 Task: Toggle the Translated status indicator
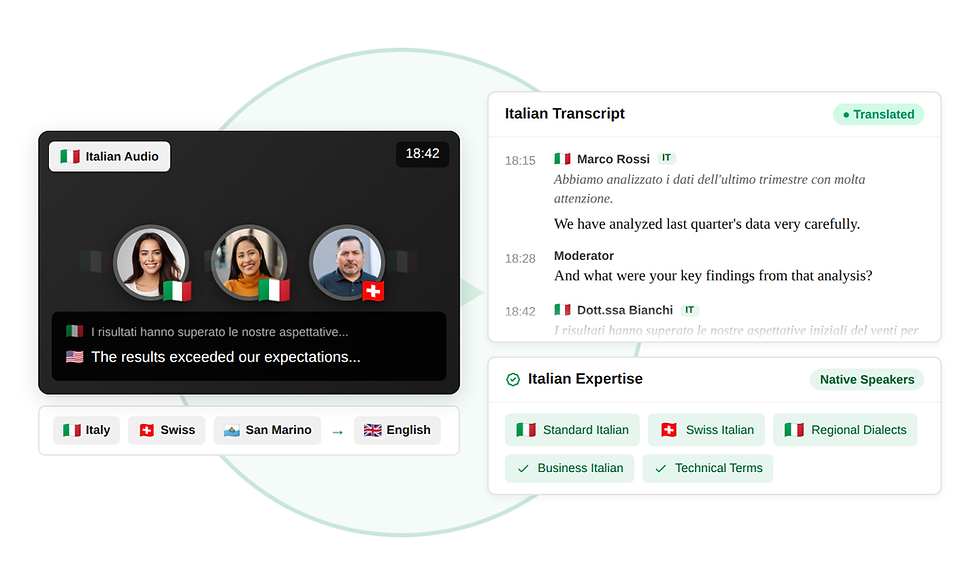point(878,114)
